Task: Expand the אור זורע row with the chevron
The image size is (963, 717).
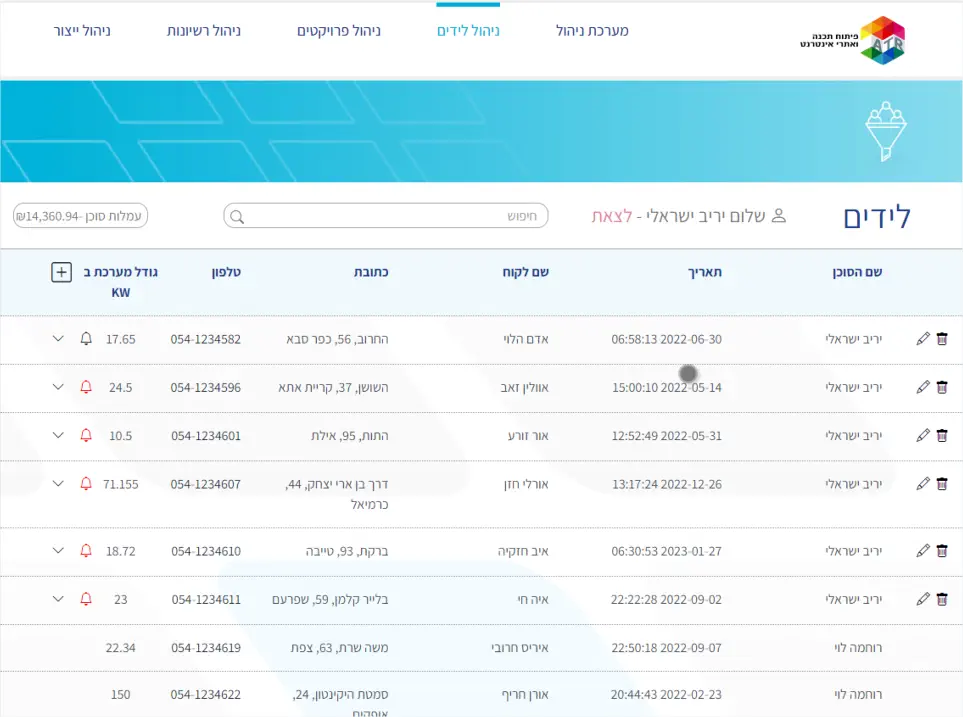Action: pos(58,435)
